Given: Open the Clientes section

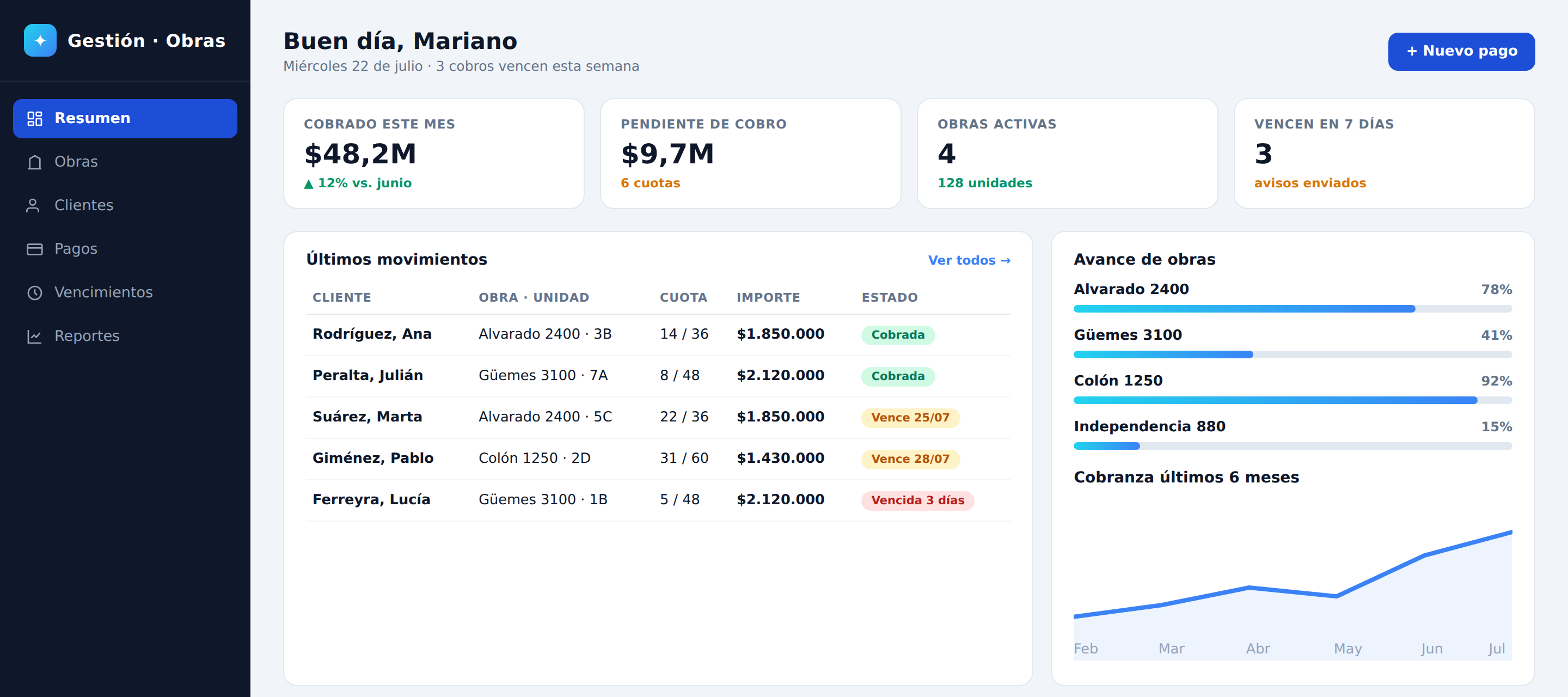Looking at the screenshot, I should 125,206.
